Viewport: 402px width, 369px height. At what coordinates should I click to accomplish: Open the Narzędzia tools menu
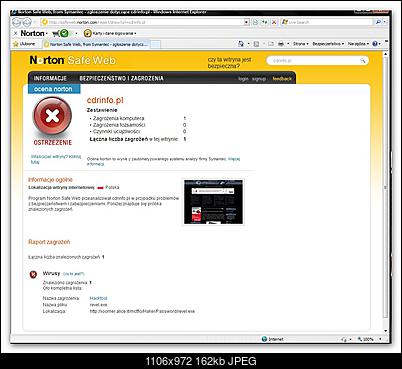click(x=358, y=44)
